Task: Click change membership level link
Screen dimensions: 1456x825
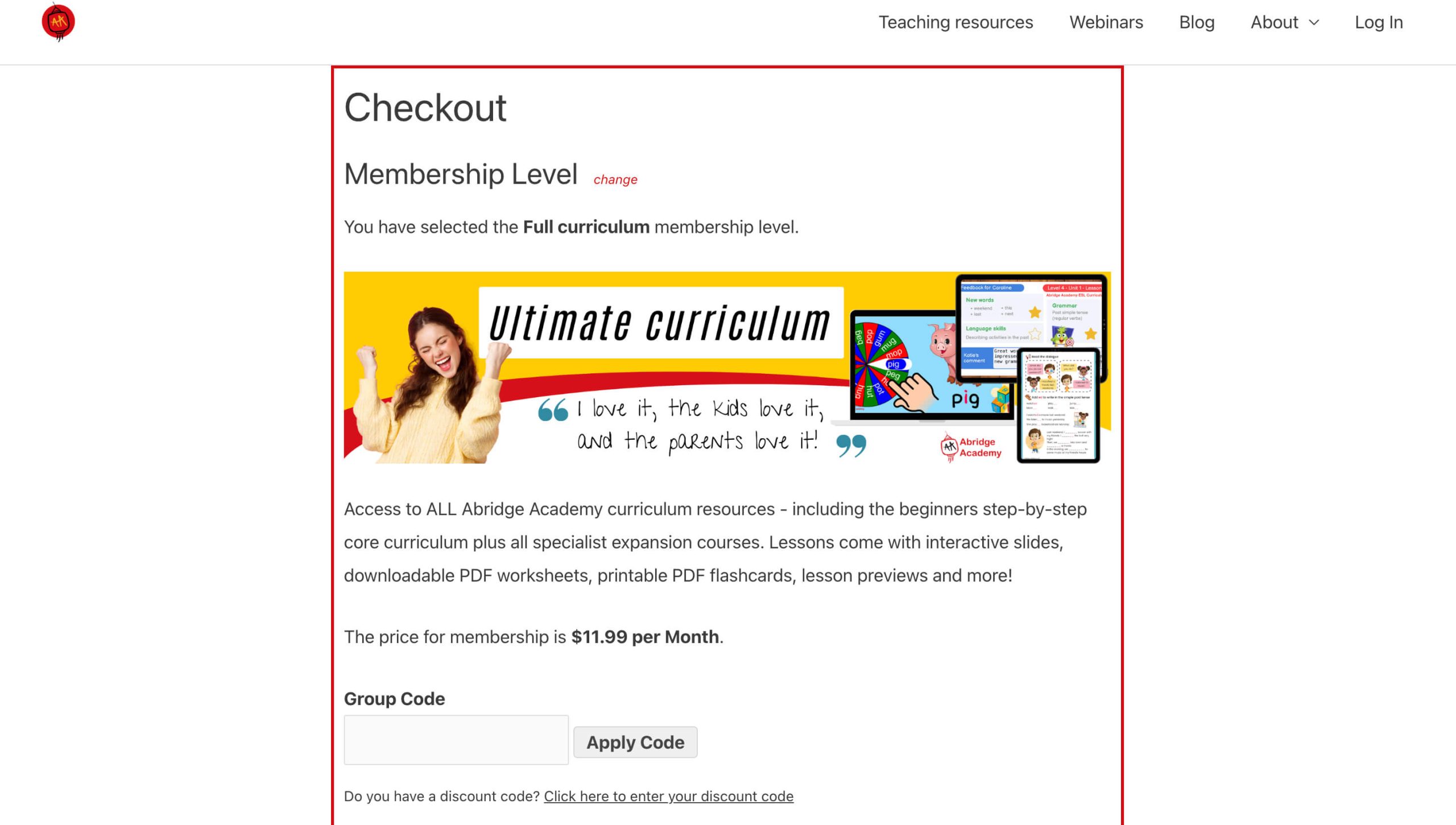Action: coord(615,179)
